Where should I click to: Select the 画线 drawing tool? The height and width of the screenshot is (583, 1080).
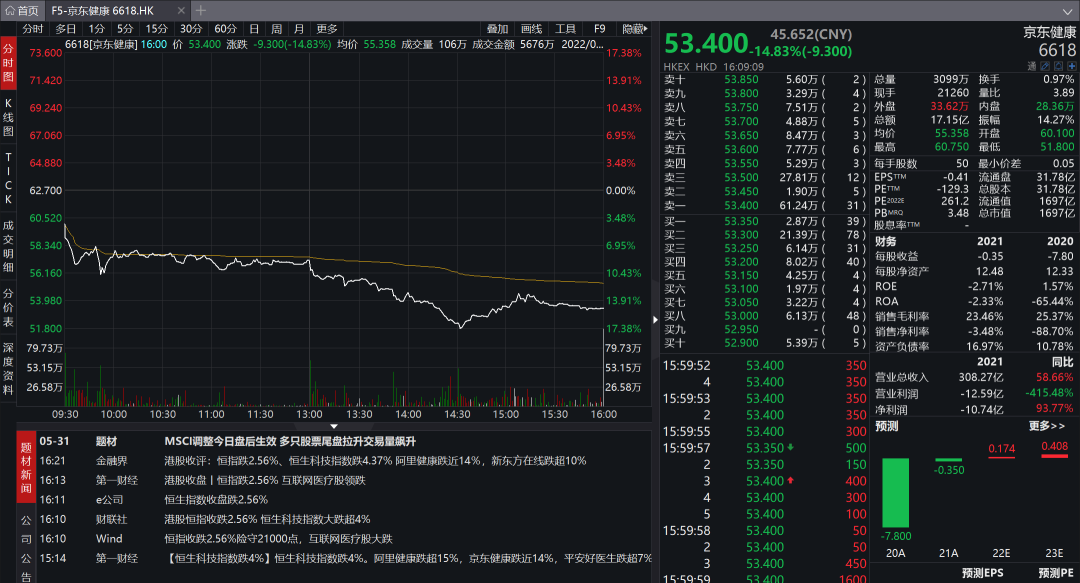[531, 29]
